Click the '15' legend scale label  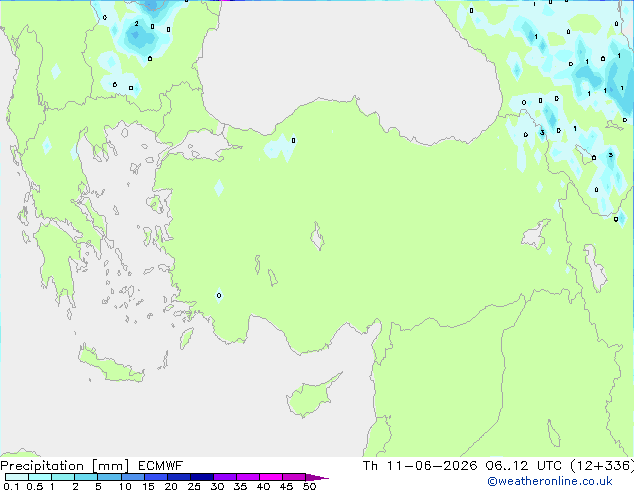click(148, 486)
